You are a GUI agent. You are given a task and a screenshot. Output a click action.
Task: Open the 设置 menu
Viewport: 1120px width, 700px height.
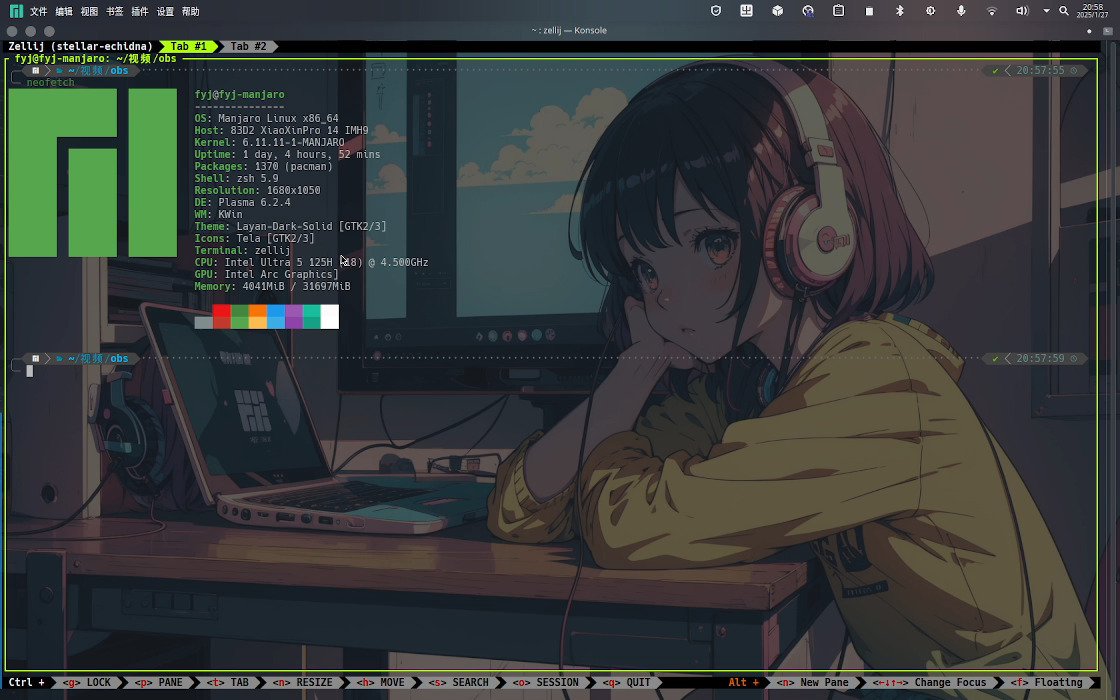pyautogui.click(x=165, y=11)
